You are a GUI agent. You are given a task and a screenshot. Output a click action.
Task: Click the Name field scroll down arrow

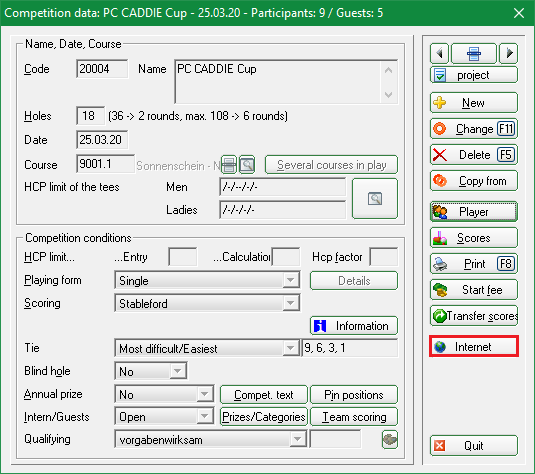pyautogui.click(x=388, y=94)
